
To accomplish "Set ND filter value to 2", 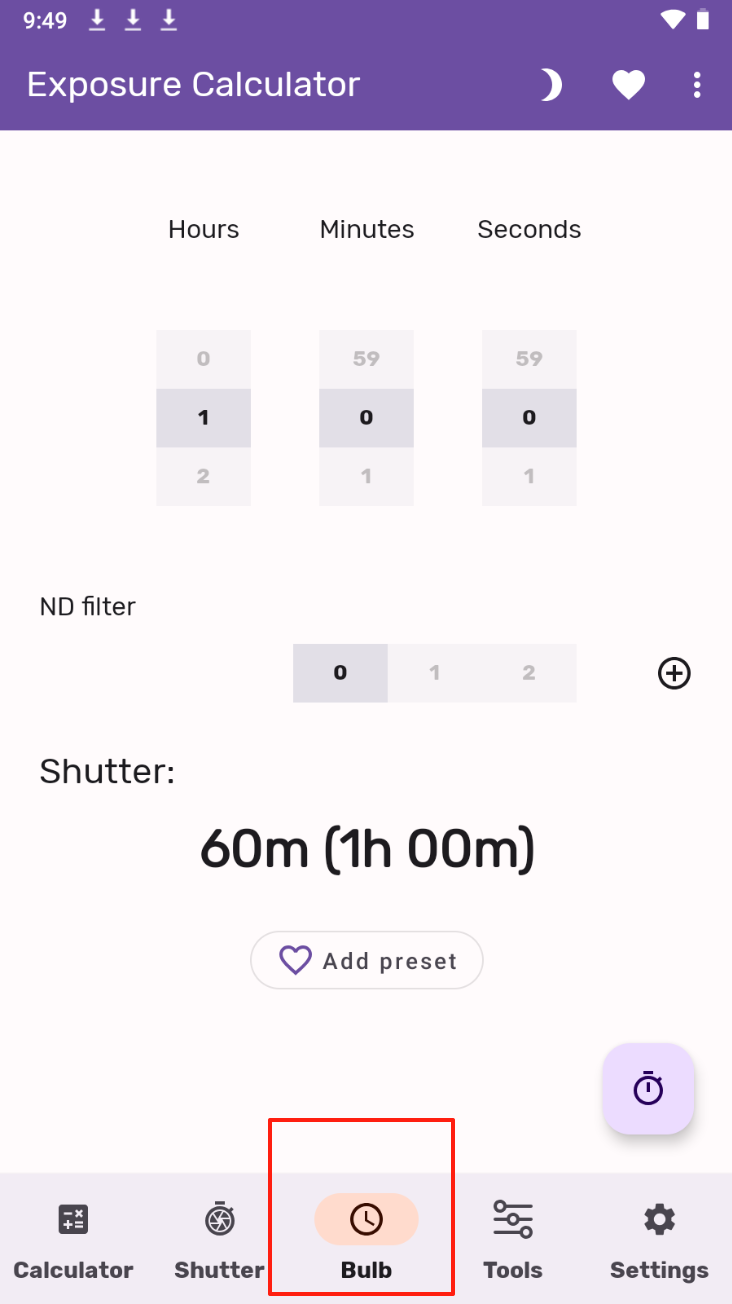I will pos(529,673).
